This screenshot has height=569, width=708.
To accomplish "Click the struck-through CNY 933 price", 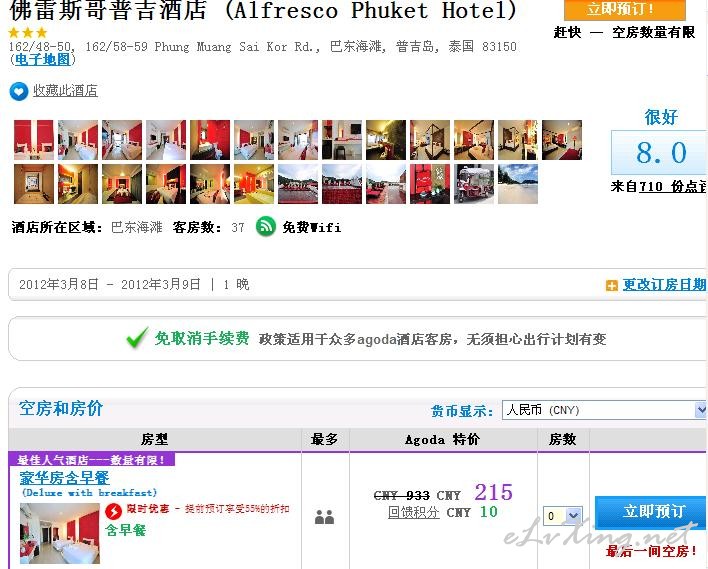I will 402,495.
